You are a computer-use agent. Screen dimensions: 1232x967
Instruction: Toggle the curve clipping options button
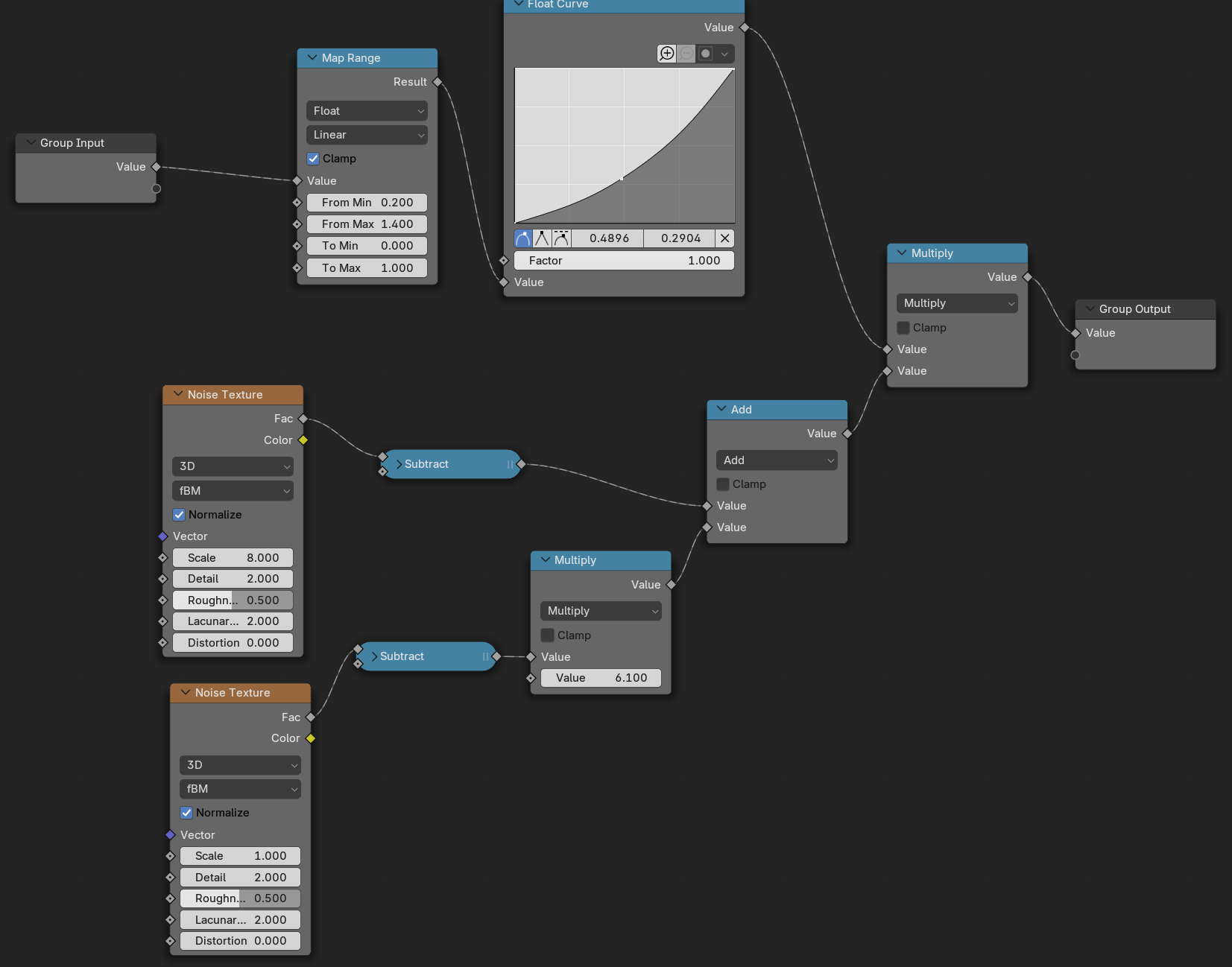coord(706,54)
